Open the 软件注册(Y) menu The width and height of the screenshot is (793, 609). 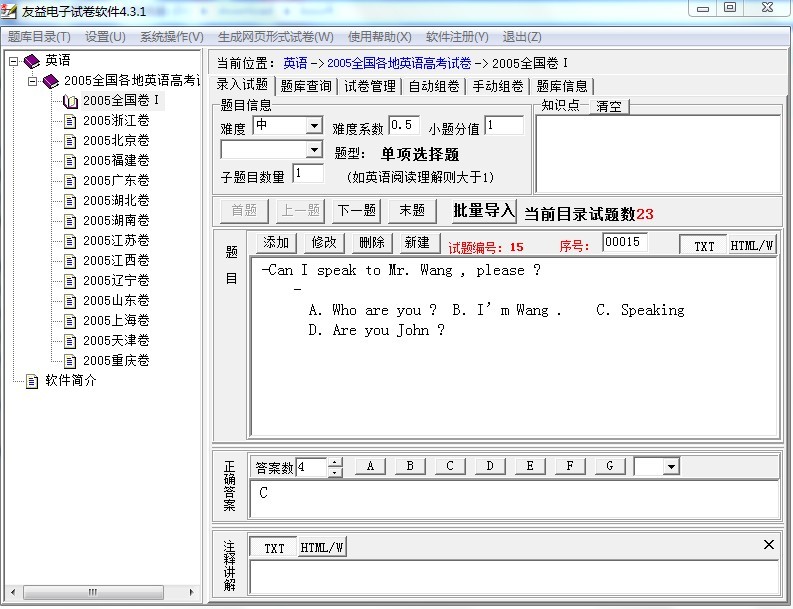point(457,37)
